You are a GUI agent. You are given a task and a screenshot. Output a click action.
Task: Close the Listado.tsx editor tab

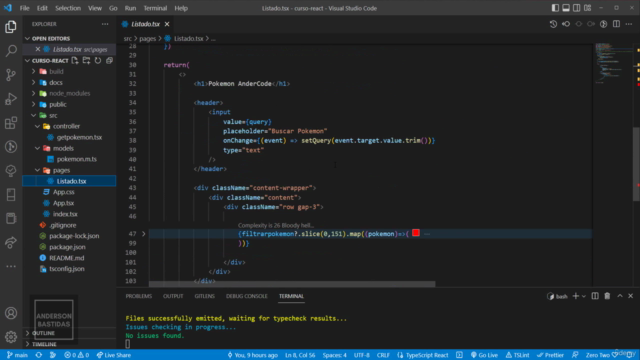[167, 24]
